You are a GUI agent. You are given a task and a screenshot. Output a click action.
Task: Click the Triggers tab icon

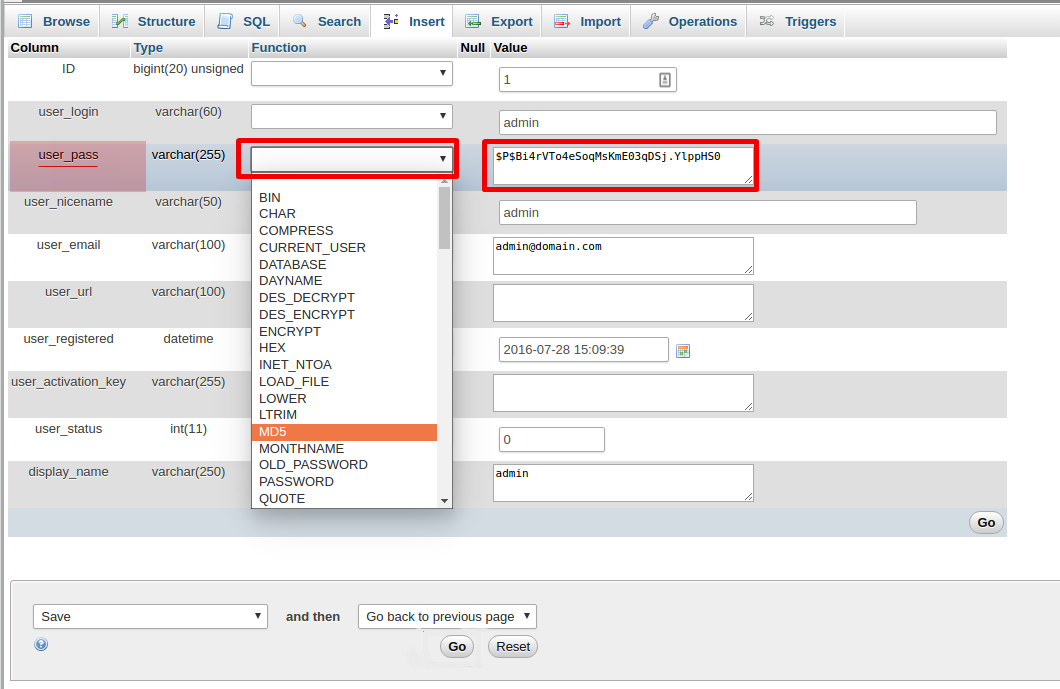coord(767,21)
